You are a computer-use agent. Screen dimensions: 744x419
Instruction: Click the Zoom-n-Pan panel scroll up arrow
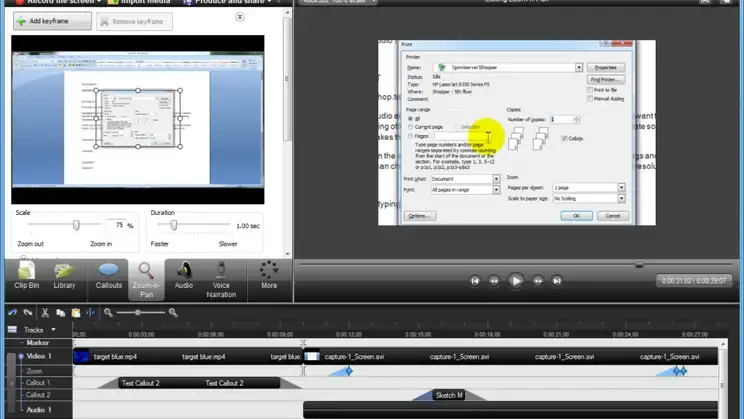point(287,13)
